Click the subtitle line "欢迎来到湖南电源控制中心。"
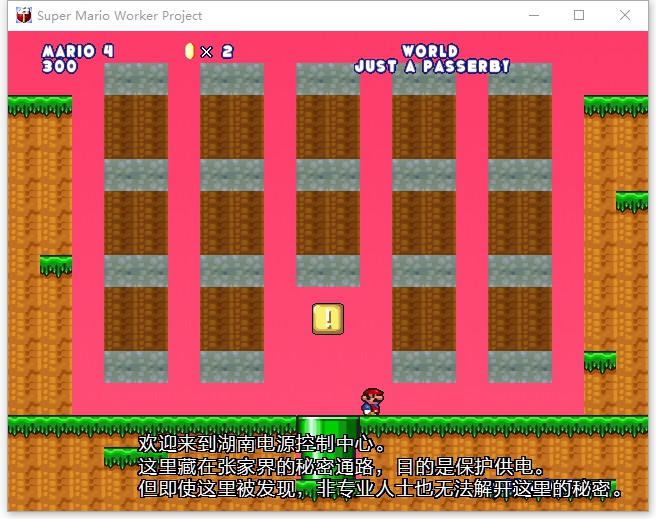 262,444
